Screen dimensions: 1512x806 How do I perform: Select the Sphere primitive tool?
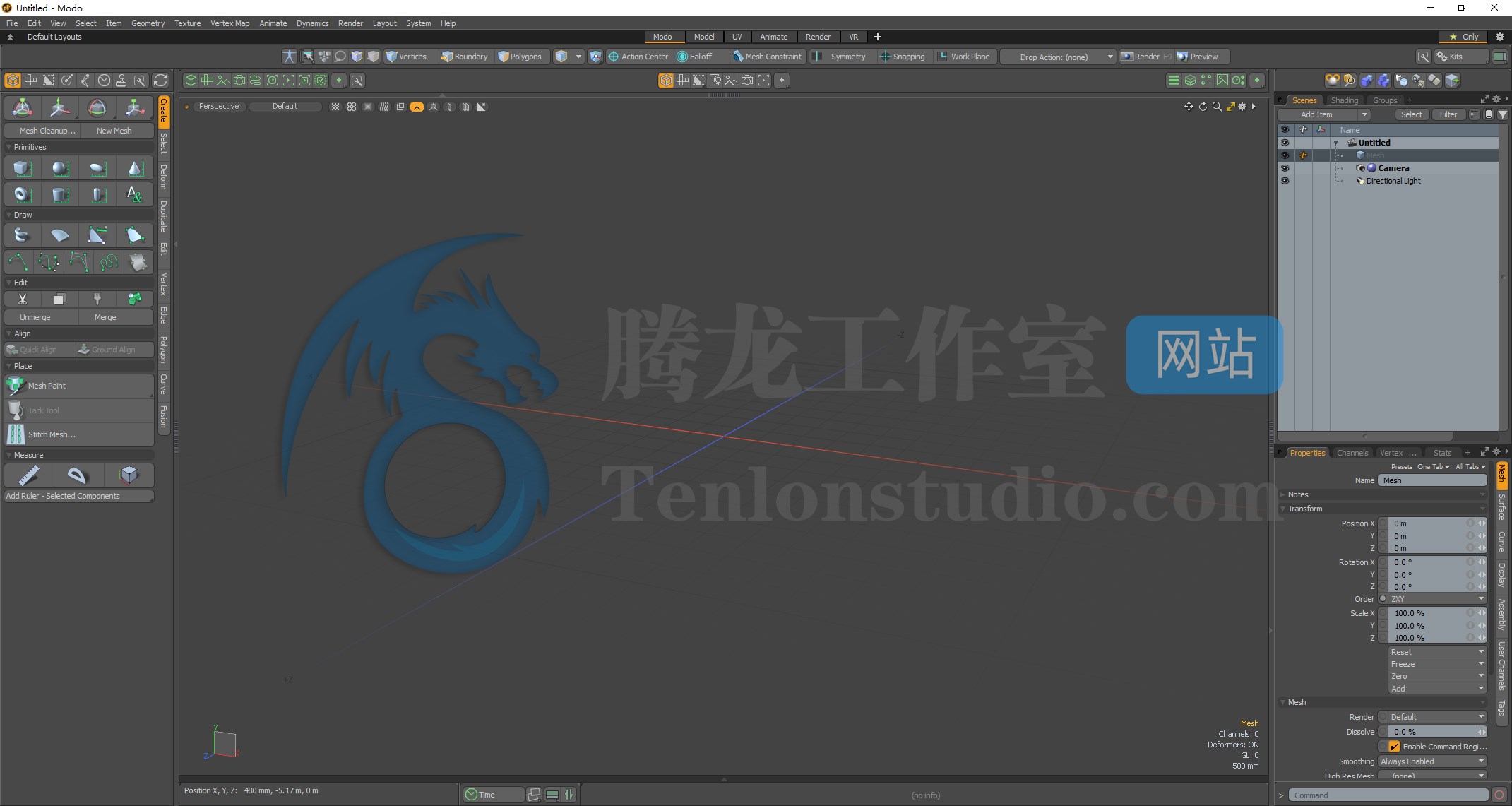pos(59,169)
